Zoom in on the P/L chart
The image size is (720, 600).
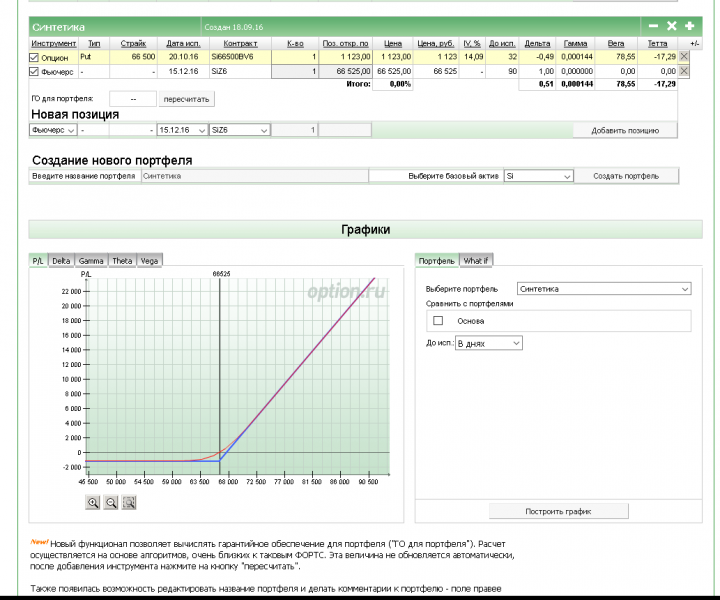tap(93, 502)
